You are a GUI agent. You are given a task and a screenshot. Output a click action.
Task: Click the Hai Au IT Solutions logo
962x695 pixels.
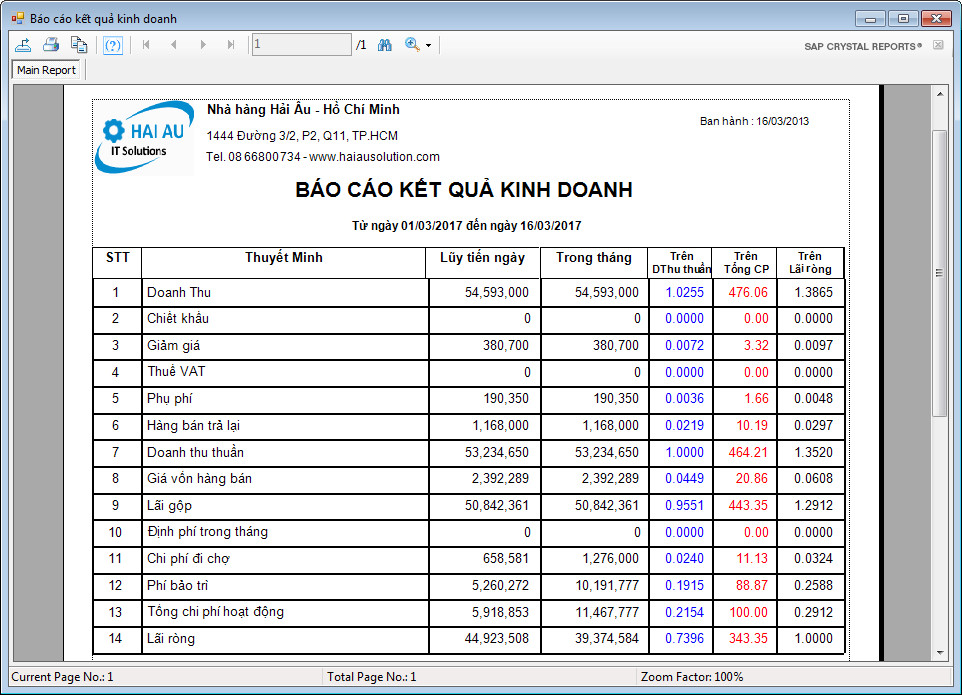(145, 138)
